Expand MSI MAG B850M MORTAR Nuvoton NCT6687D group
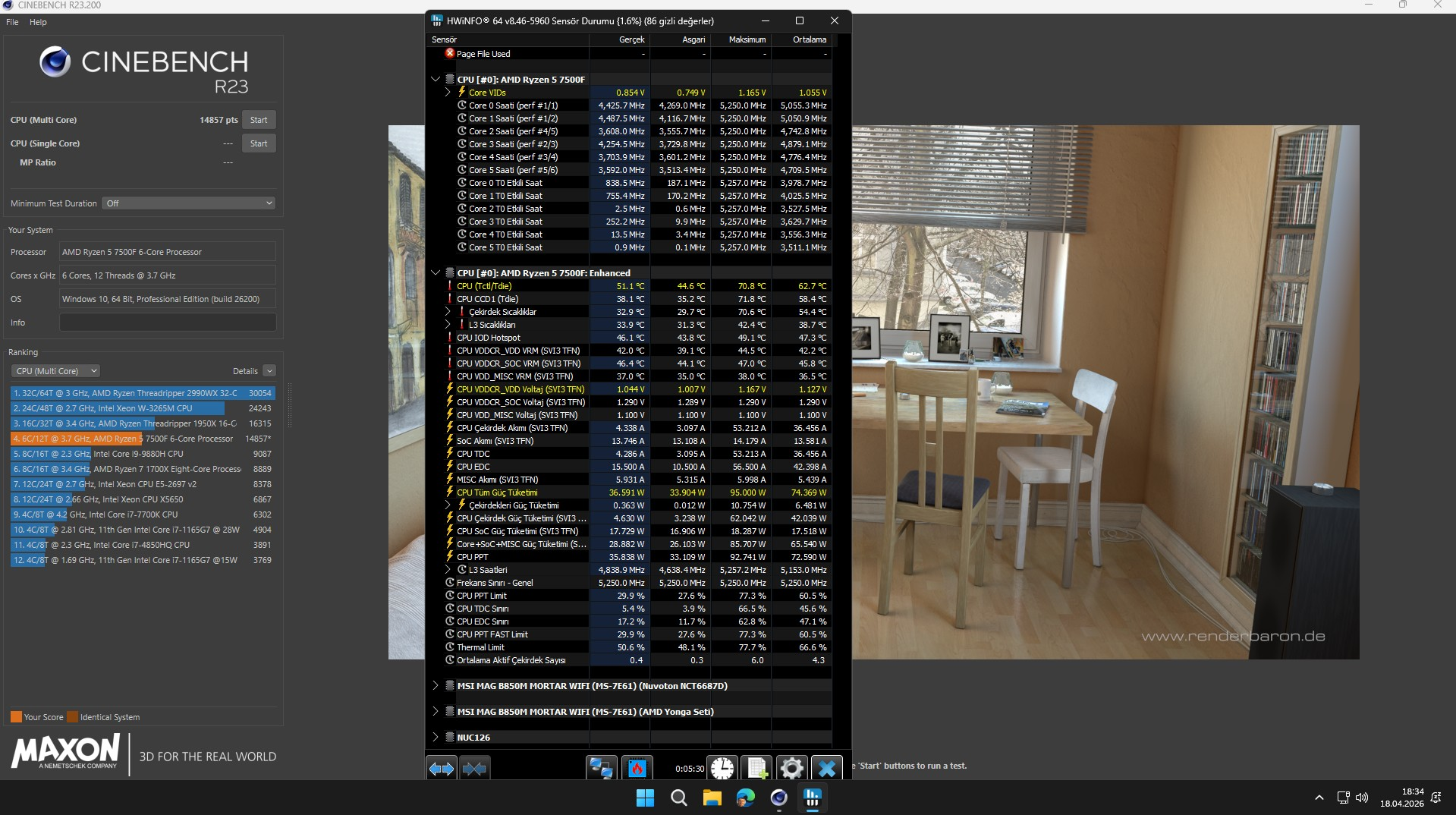The height and width of the screenshot is (815, 1456). tap(436, 685)
